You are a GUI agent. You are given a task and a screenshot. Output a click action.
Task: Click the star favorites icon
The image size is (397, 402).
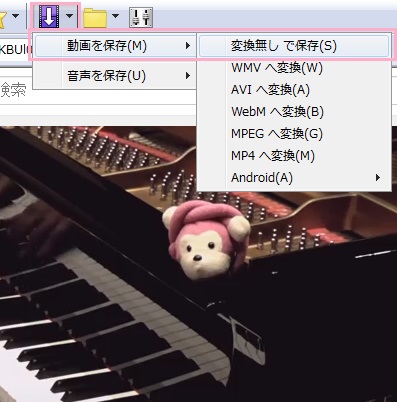click(3, 18)
